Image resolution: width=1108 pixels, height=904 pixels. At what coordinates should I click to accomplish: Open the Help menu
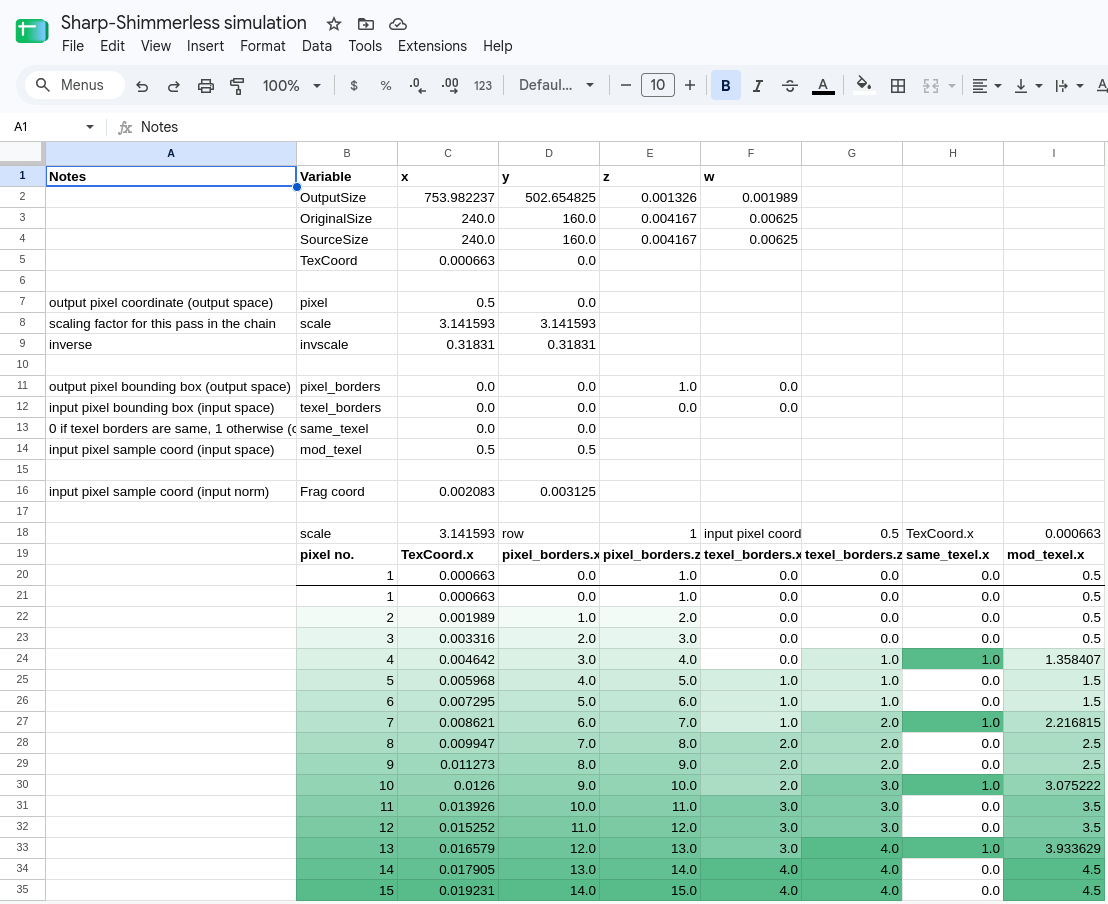[497, 46]
